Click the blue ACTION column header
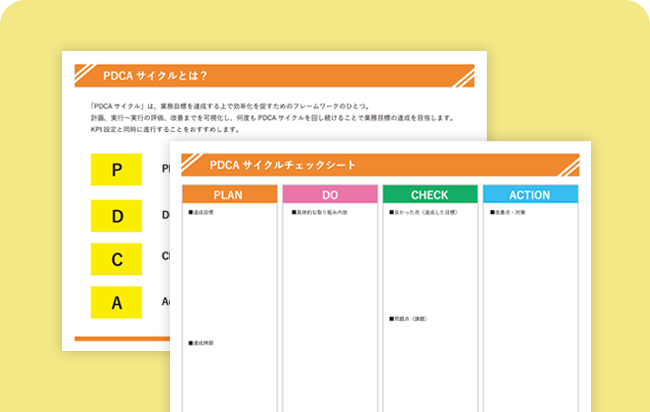 pos(529,194)
